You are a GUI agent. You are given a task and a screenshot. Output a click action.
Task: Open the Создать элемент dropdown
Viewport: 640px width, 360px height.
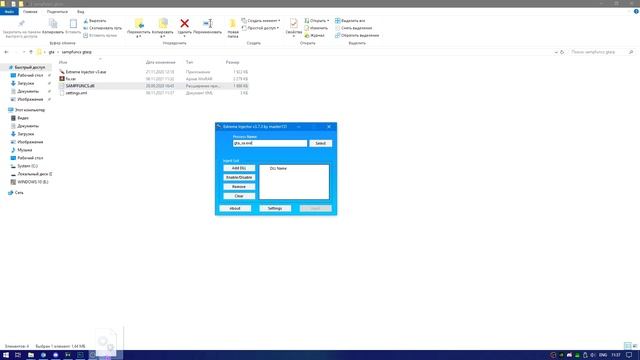point(261,20)
